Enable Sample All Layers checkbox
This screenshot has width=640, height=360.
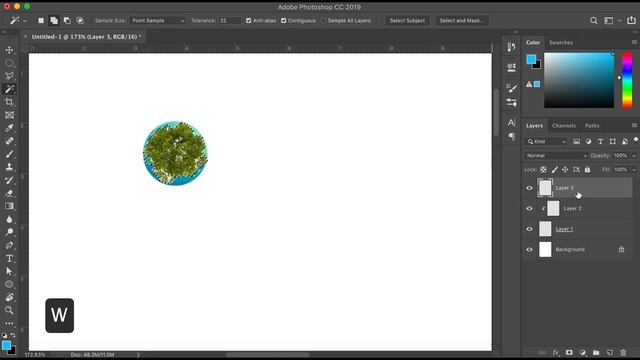pyautogui.click(x=323, y=20)
